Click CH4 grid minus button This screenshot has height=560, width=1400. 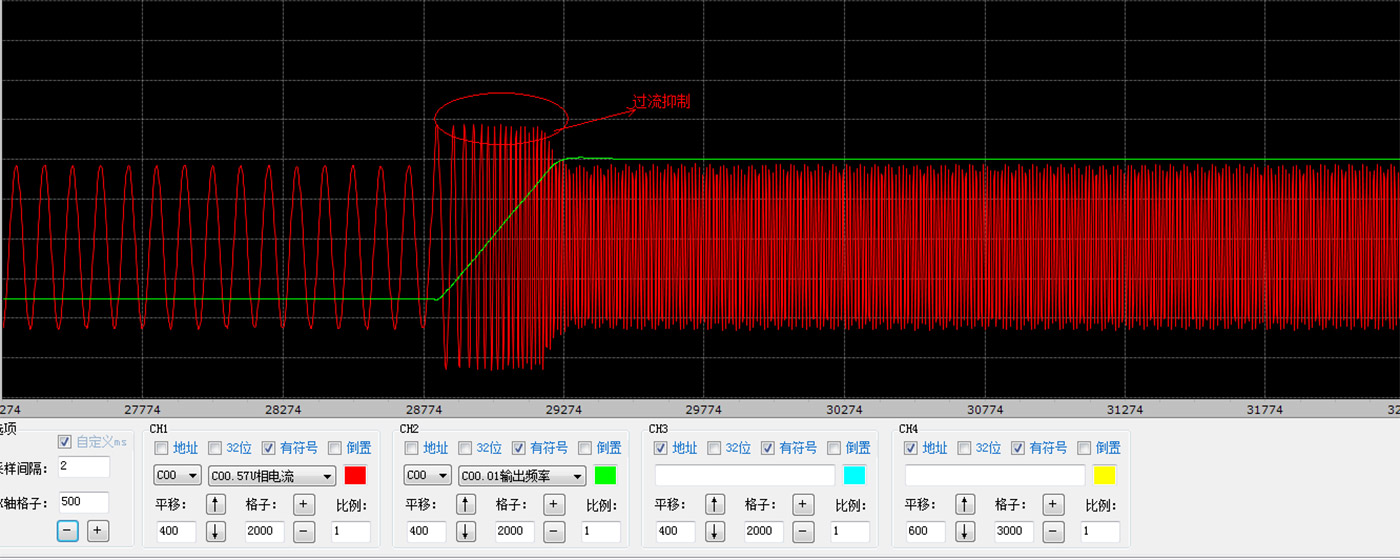pyautogui.click(x=1054, y=531)
